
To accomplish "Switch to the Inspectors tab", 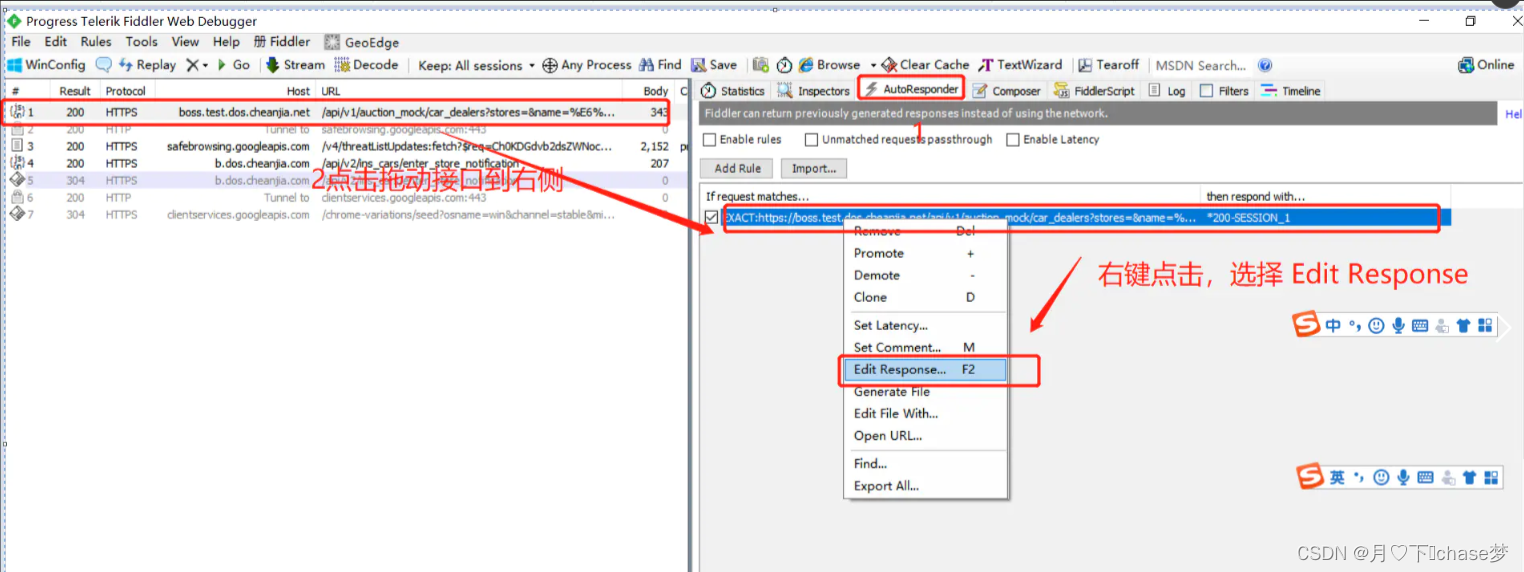I will (814, 91).
